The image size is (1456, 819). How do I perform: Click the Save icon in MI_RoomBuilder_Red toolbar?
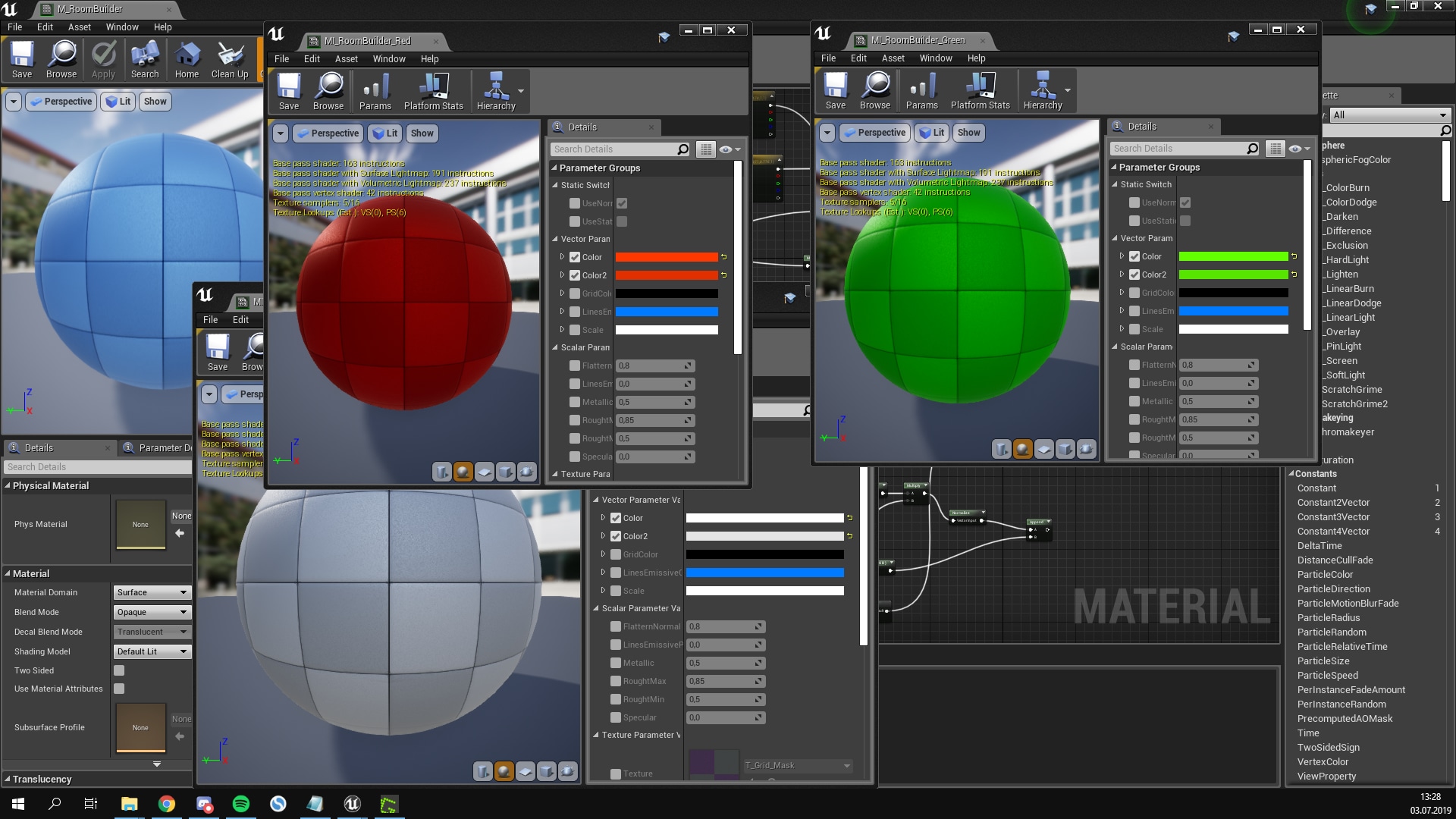[288, 90]
